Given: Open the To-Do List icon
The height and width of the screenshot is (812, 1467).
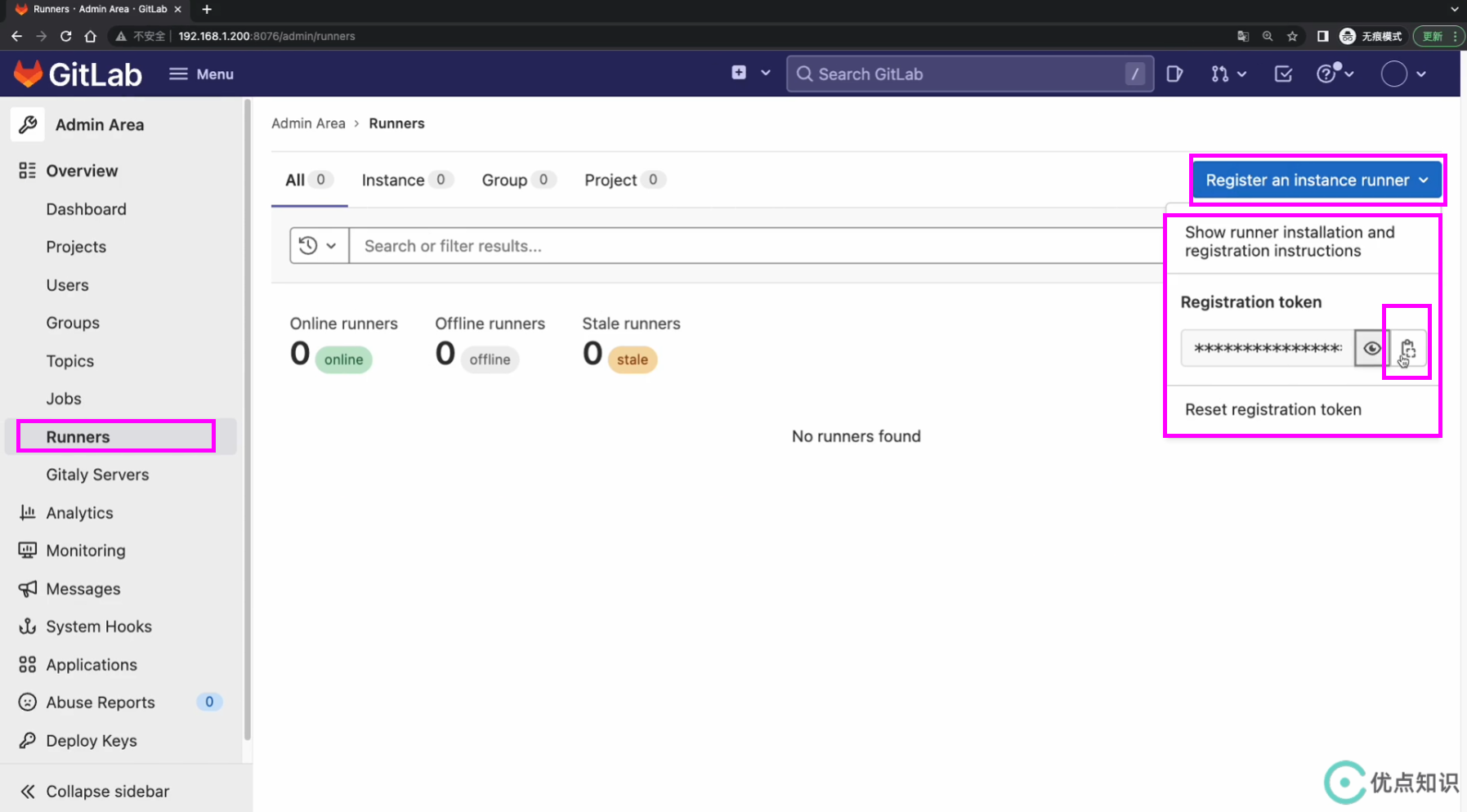Looking at the screenshot, I should click(1283, 74).
